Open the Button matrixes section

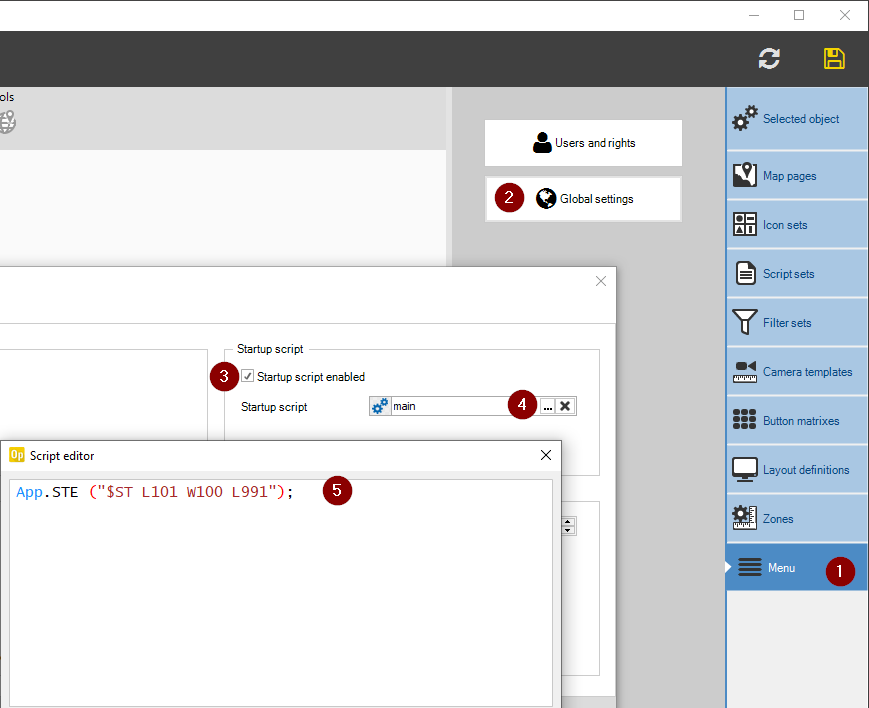797,421
